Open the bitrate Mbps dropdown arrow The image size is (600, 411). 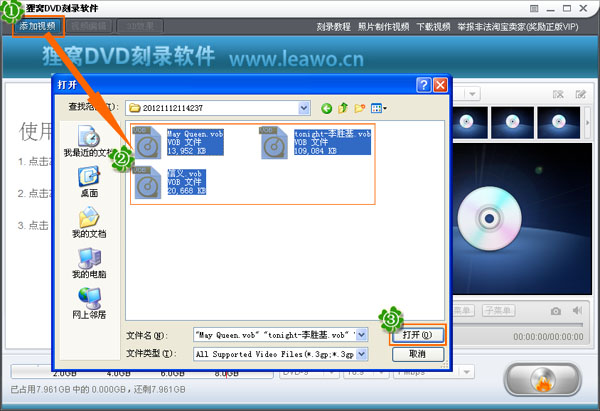pyautogui.click(x=466, y=372)
